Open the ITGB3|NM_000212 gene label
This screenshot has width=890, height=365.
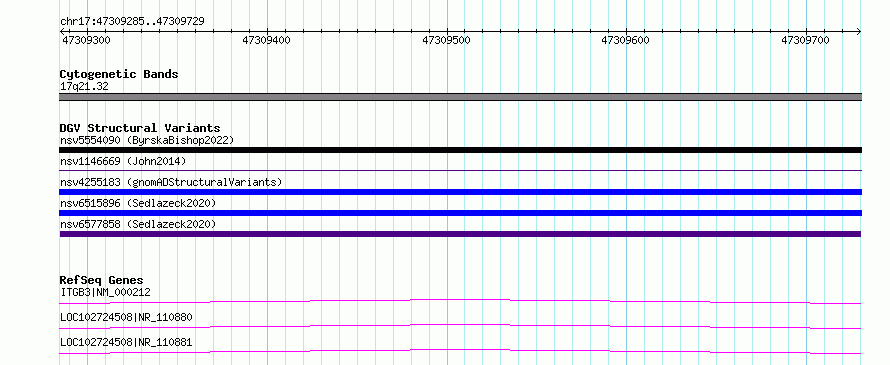(x=105, y=293)
